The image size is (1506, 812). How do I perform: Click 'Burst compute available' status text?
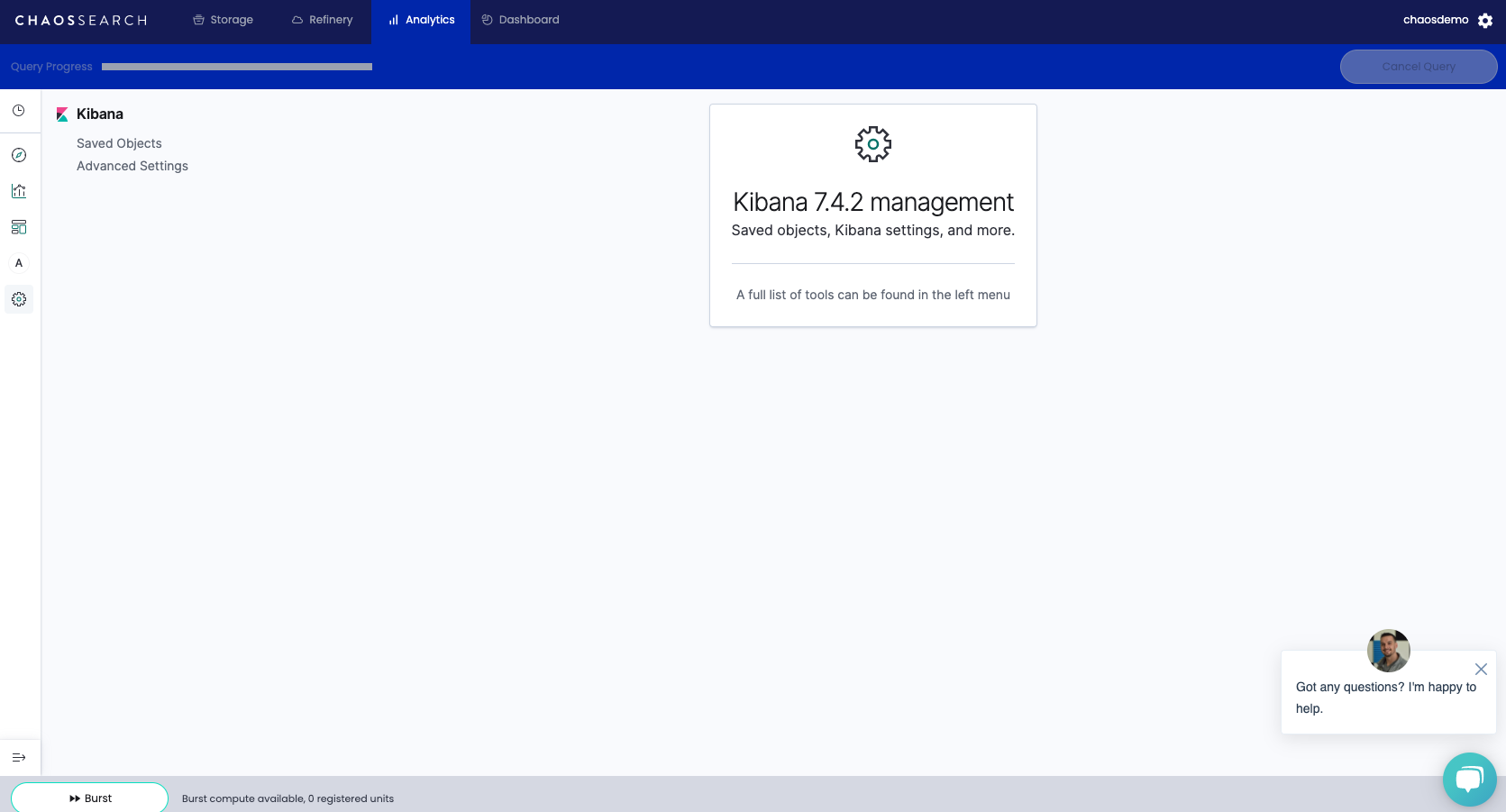(x=288, y=798)
